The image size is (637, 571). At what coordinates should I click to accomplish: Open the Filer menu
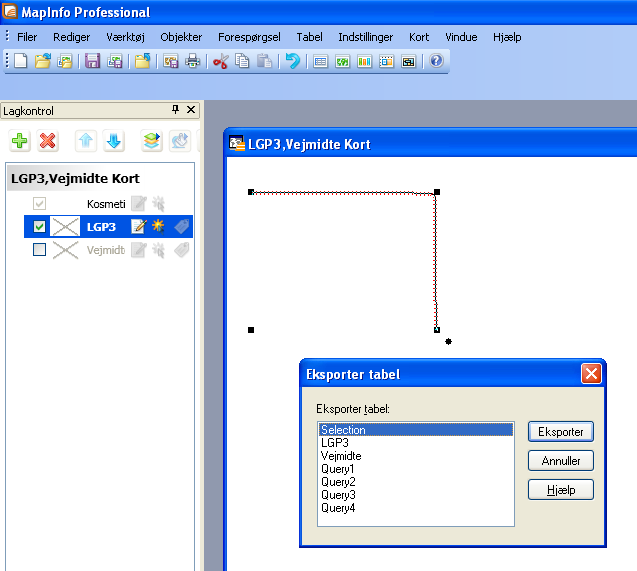click(27, 37)
